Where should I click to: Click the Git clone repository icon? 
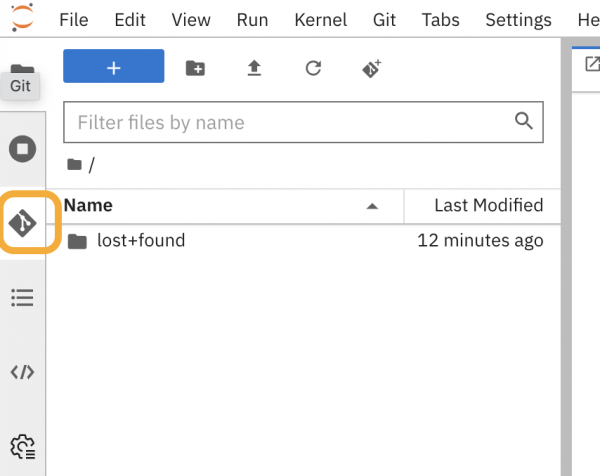click(372, 68)
